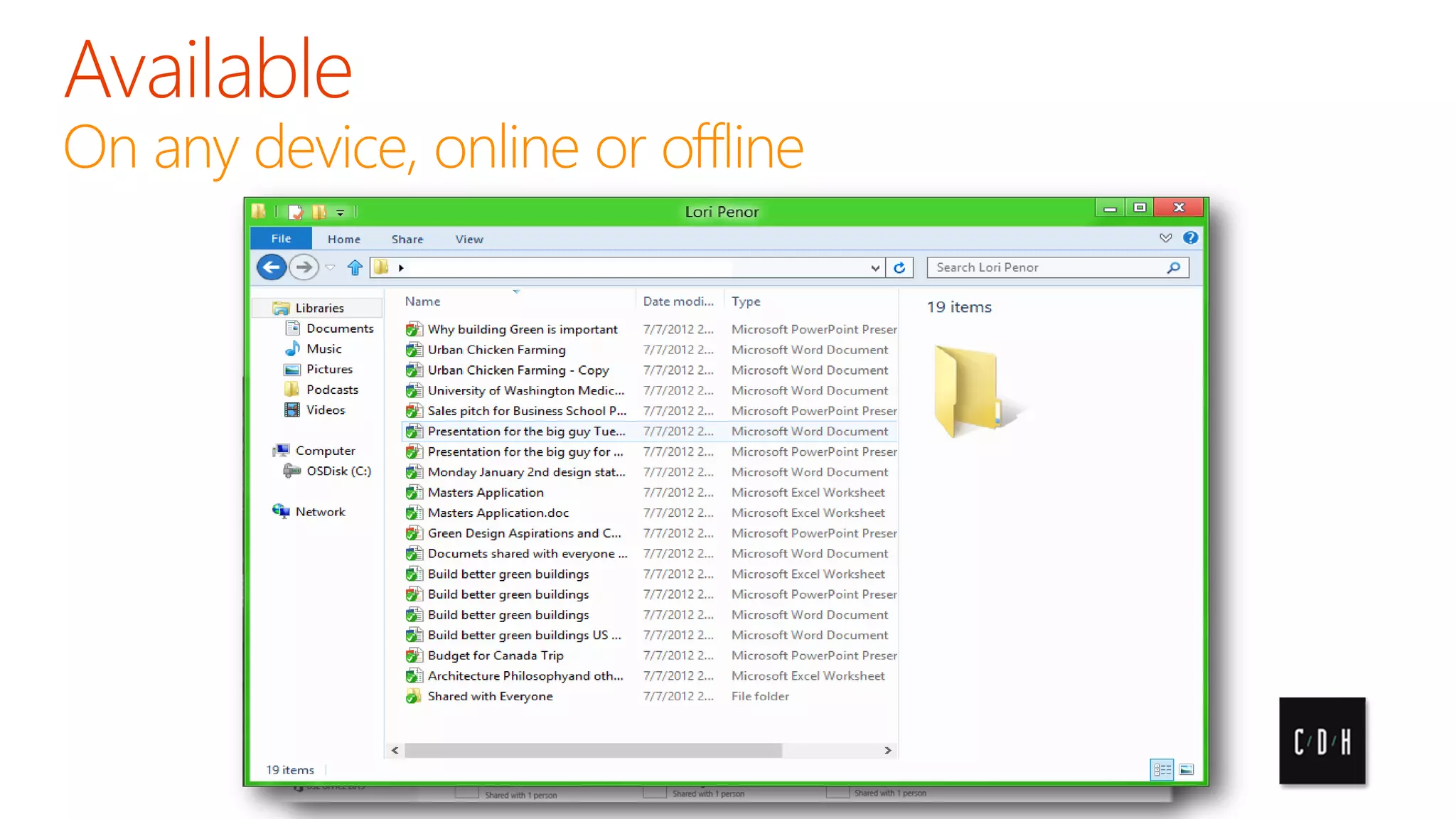Click the search magnifier icon

[x=1173, y=268]
